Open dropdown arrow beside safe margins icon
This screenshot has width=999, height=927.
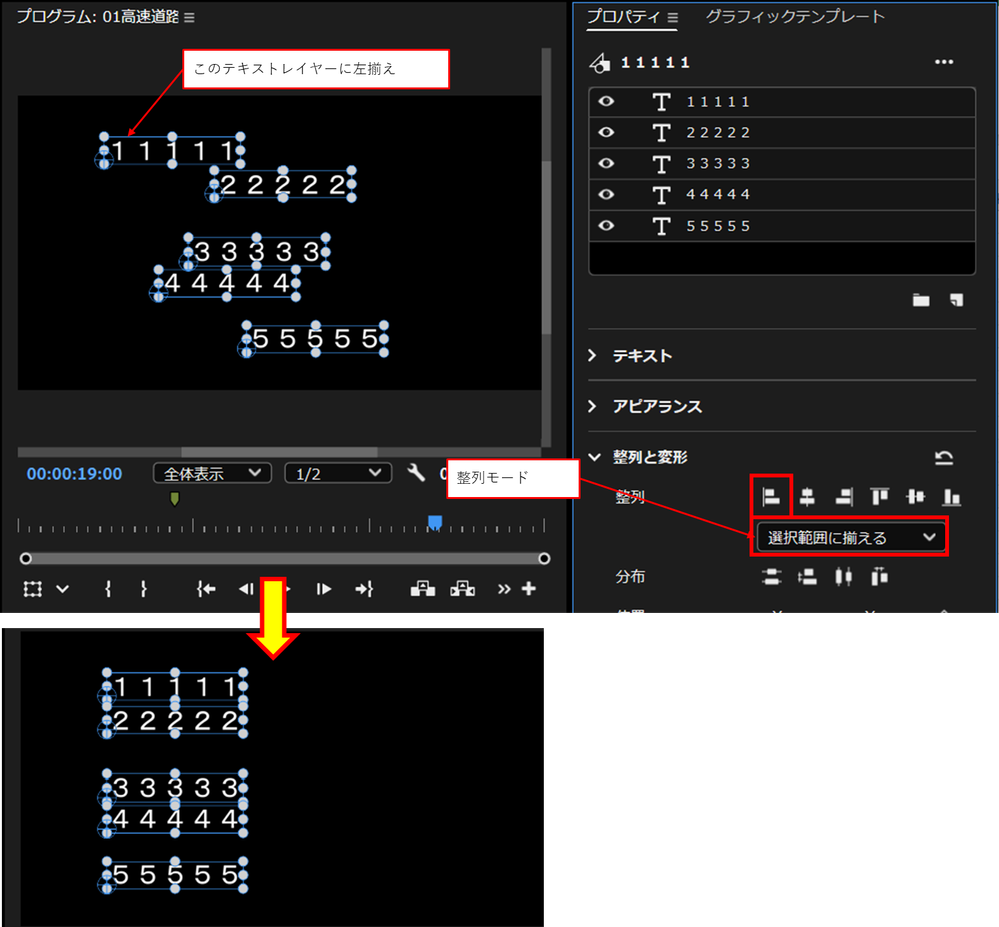pyautogui.click(x=62, y=589)
